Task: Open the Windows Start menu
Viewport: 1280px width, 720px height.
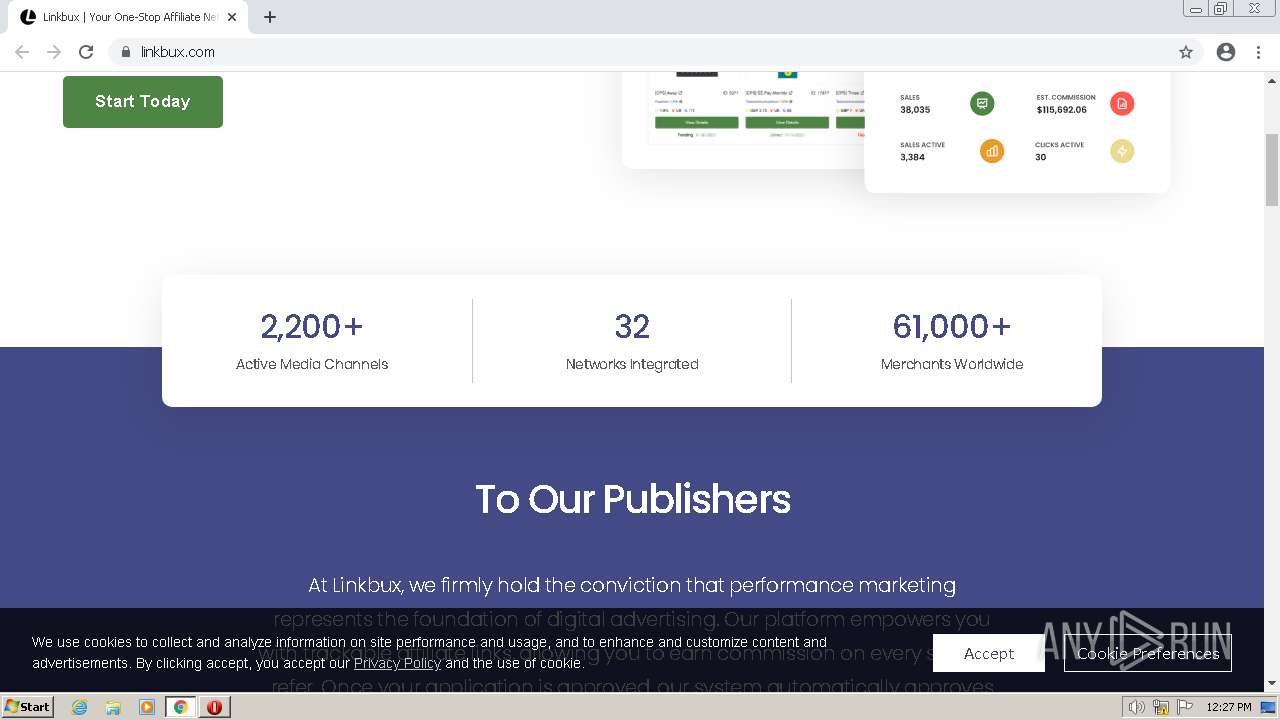Action: point(28,707)
